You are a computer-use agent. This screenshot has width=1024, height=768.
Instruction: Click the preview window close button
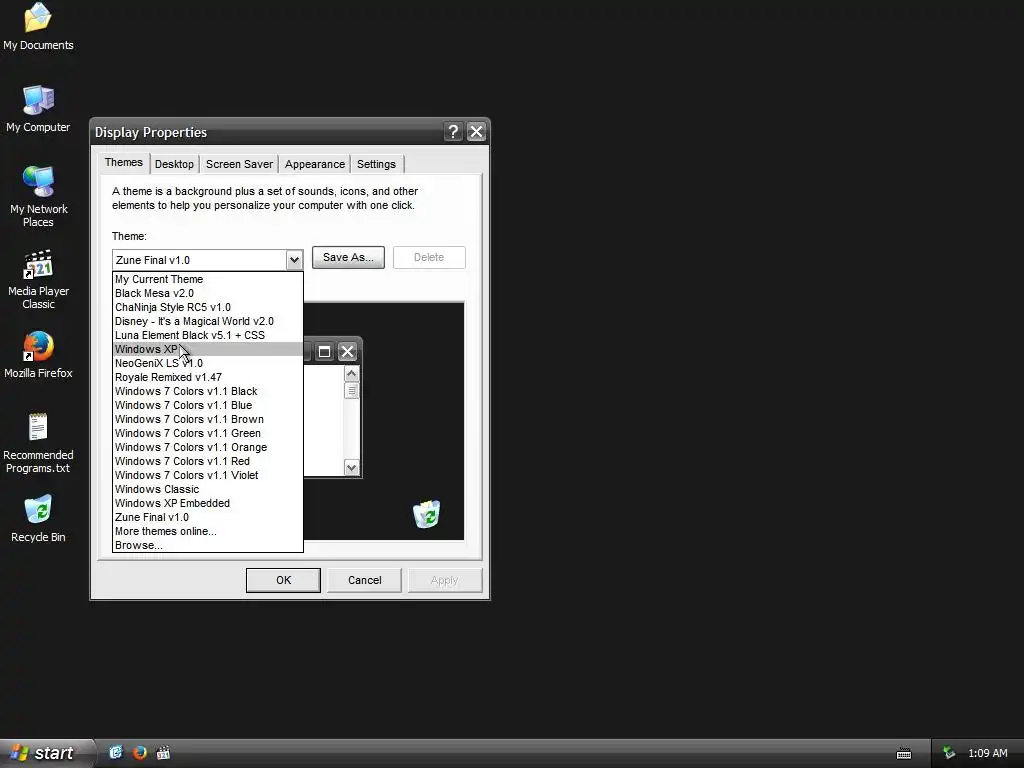(x=347, y=352)
